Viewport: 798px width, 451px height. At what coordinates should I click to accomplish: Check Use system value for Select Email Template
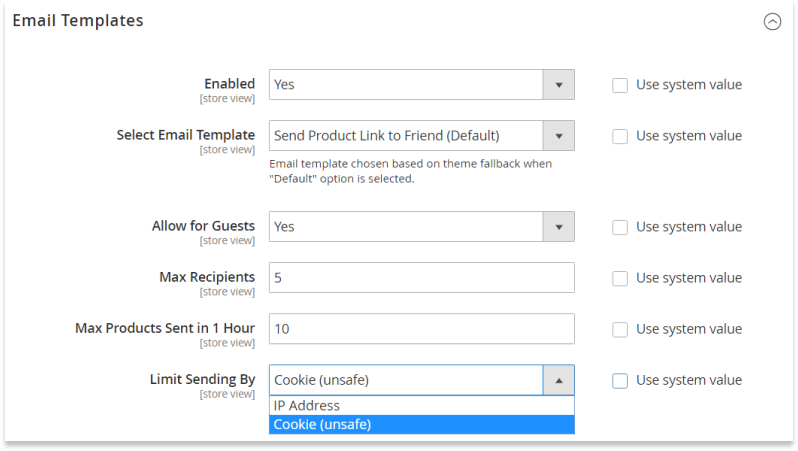[x=620, y=136]
